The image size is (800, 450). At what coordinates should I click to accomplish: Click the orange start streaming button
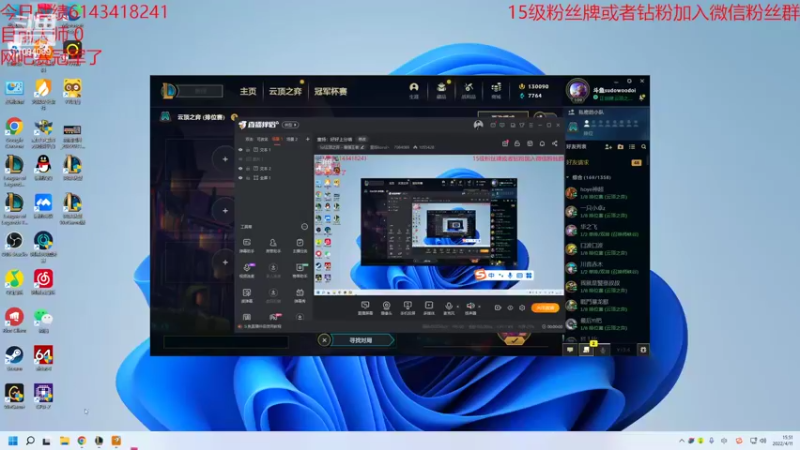pyautogui.click(x=545, y=308)
